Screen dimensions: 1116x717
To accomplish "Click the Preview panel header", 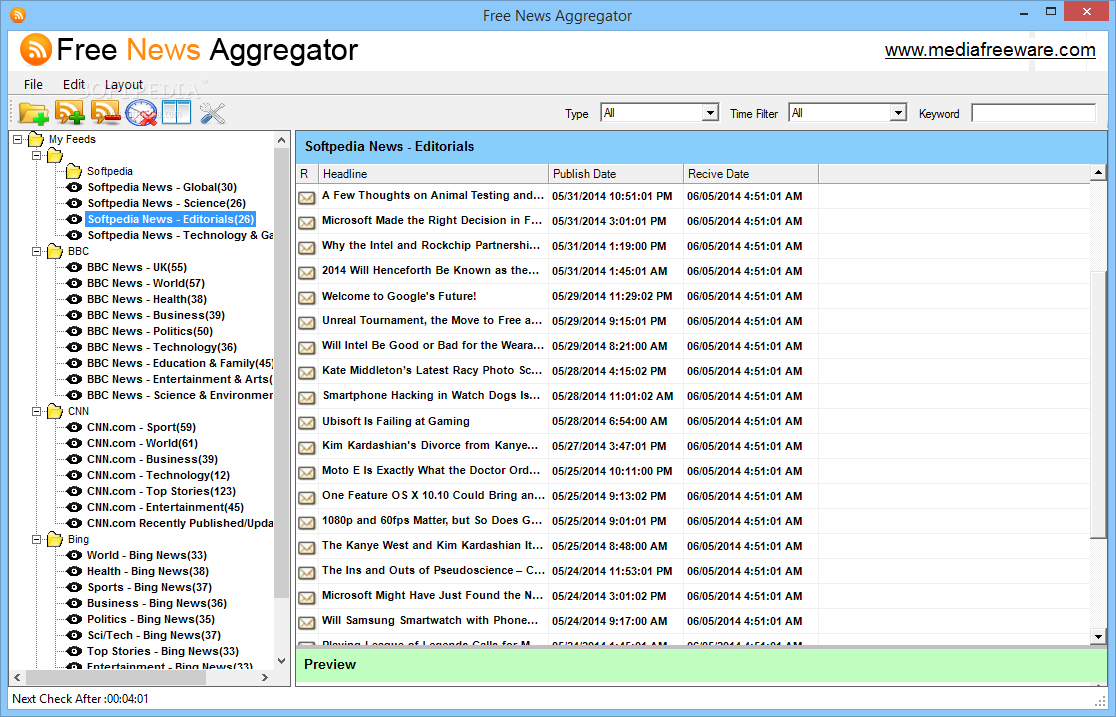I will [x=702, y=664].
